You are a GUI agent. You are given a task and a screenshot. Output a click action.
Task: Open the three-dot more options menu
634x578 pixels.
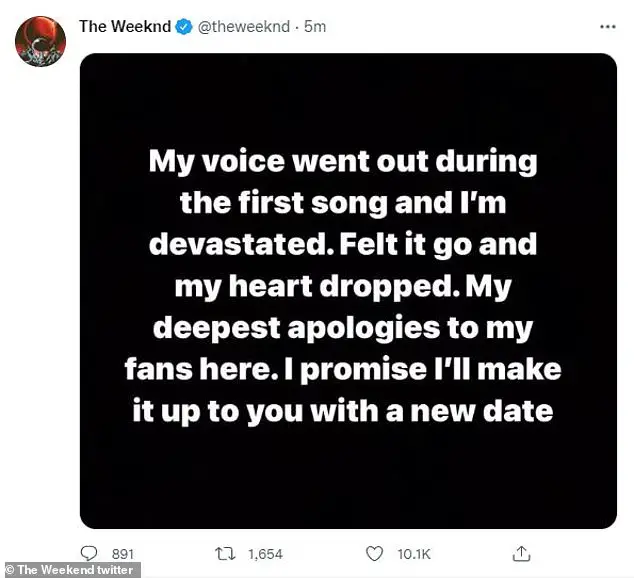click(608, 27)
